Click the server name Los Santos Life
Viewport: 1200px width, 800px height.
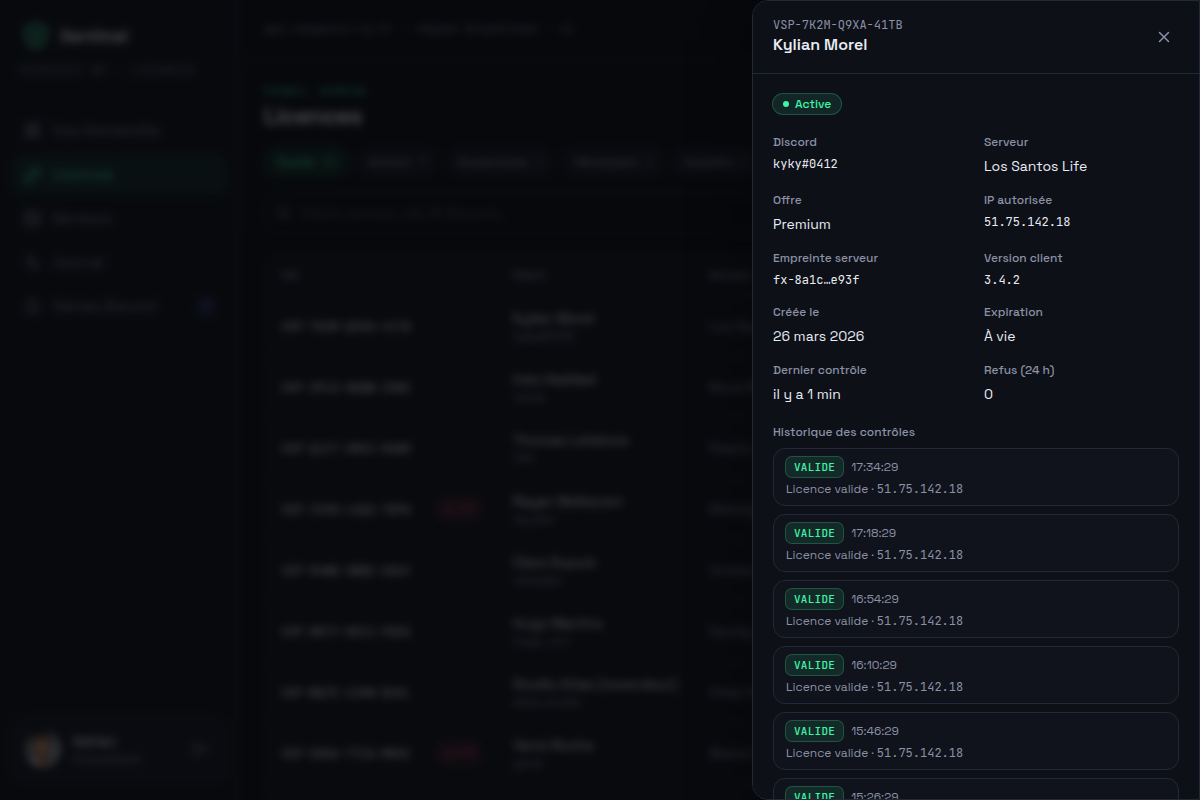coord(1035,166)
